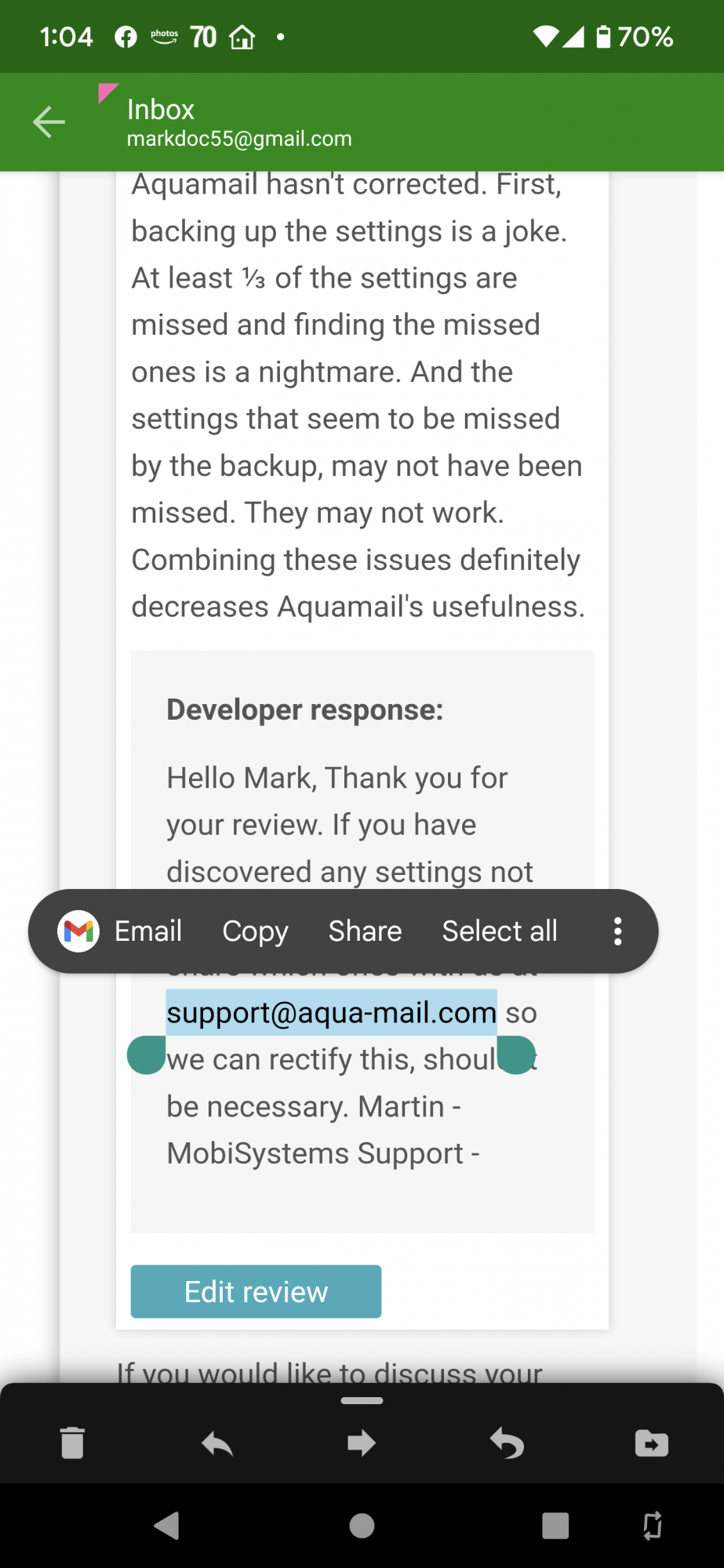Screen dimensions: 724x1568
Task: Open more options three-dot menu
Action: tap(618, 931)
